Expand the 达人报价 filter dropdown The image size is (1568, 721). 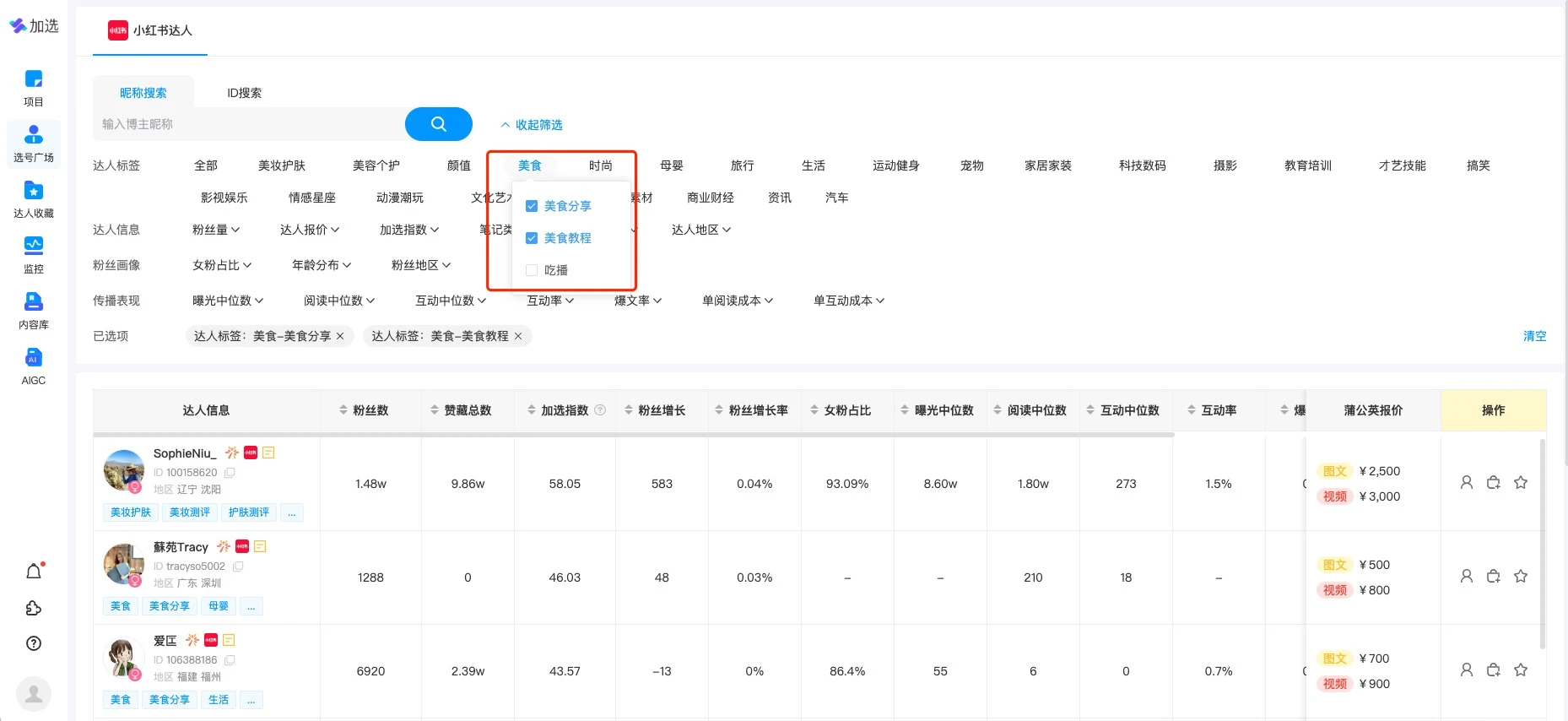310,230
